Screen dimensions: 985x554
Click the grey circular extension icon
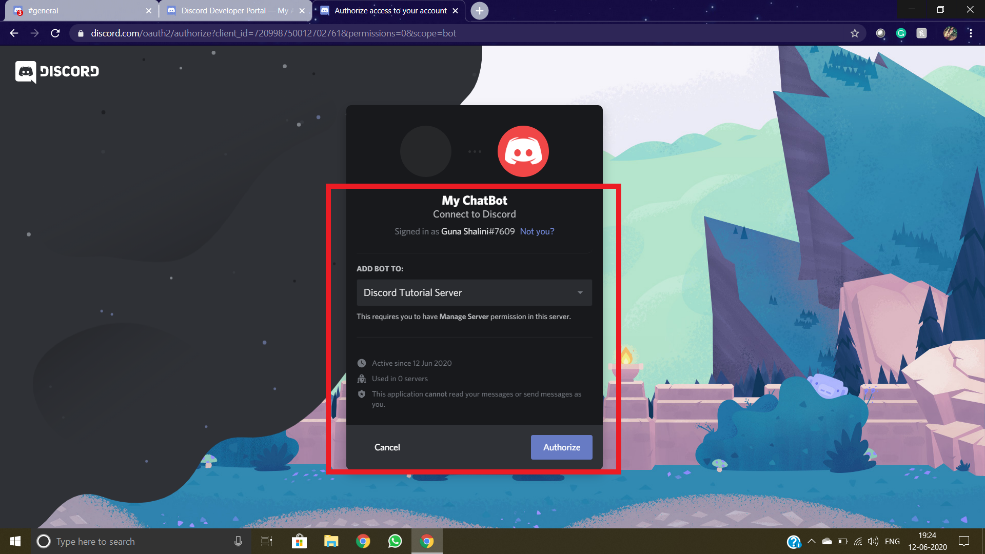(x=881, y=33)
